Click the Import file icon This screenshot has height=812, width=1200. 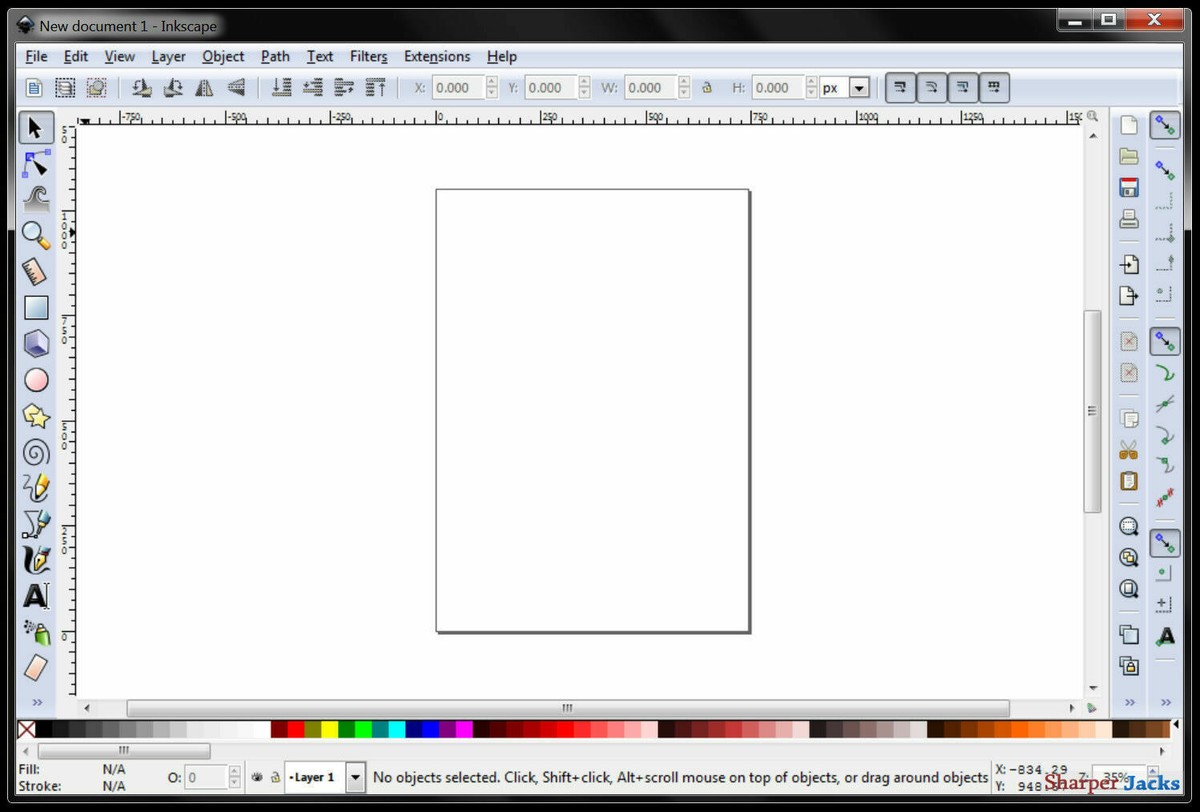click(1129, 265)
